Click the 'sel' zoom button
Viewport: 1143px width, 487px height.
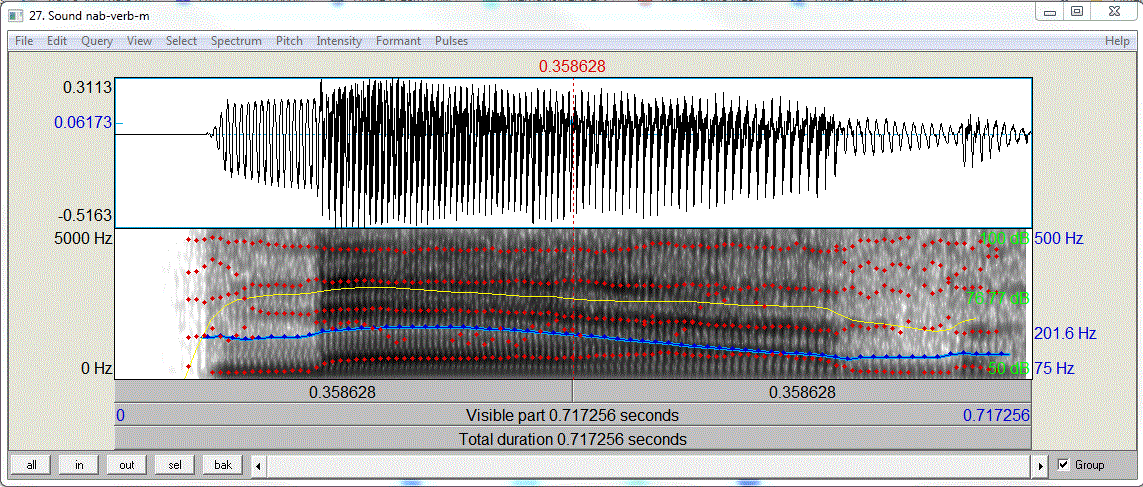[x=176, y=464]
